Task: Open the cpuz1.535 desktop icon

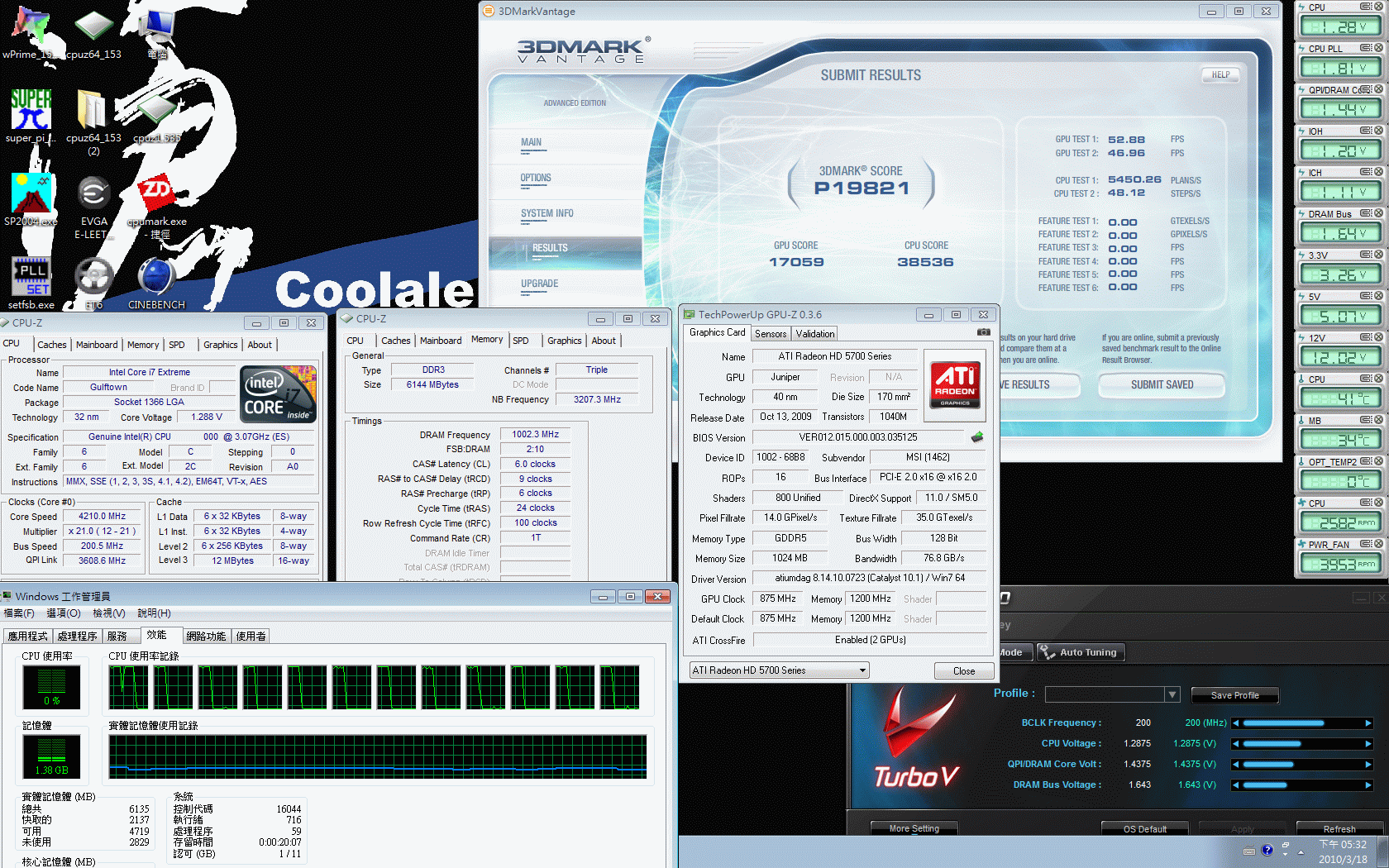Action: (x=156, y=116)
